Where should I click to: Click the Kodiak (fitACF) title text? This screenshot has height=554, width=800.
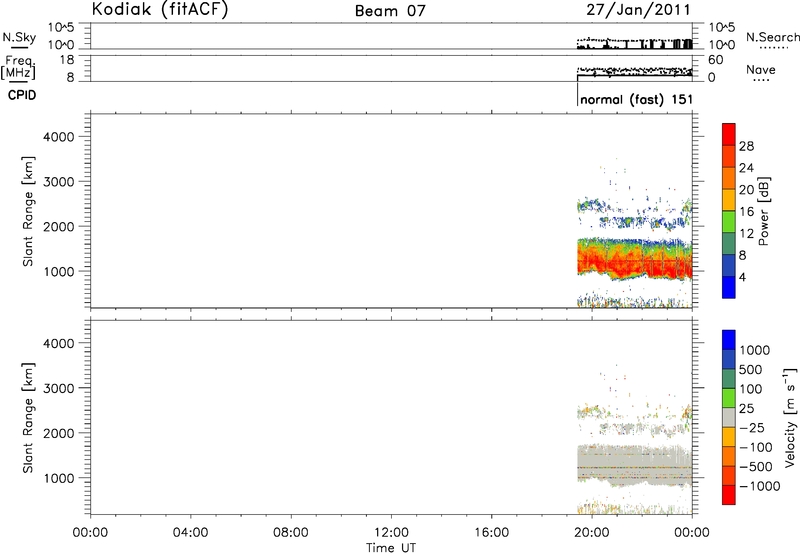pyautogui.click(x=160, y=9)
